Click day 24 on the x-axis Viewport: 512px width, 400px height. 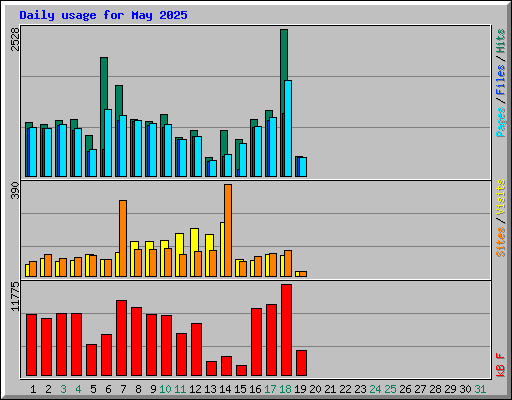point(375,389)
